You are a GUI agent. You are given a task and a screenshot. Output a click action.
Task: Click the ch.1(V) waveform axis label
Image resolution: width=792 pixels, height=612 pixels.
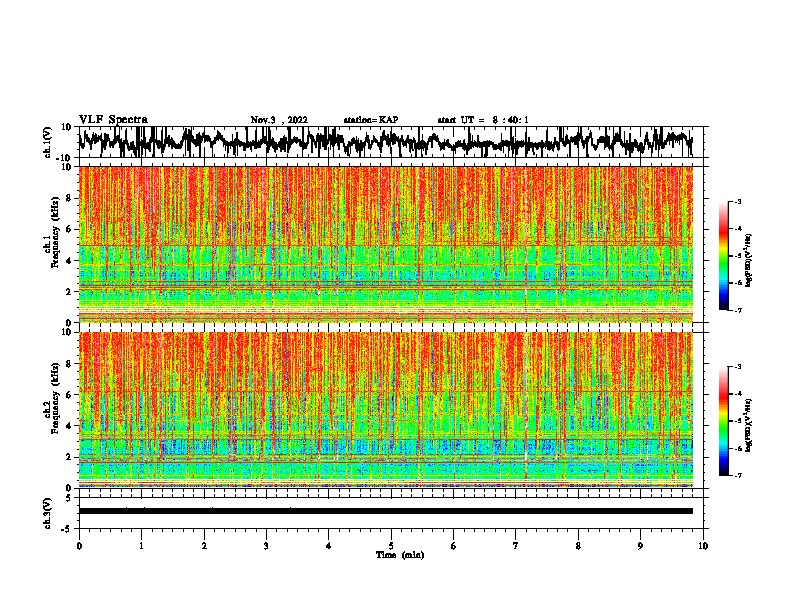tap(47, 142)
